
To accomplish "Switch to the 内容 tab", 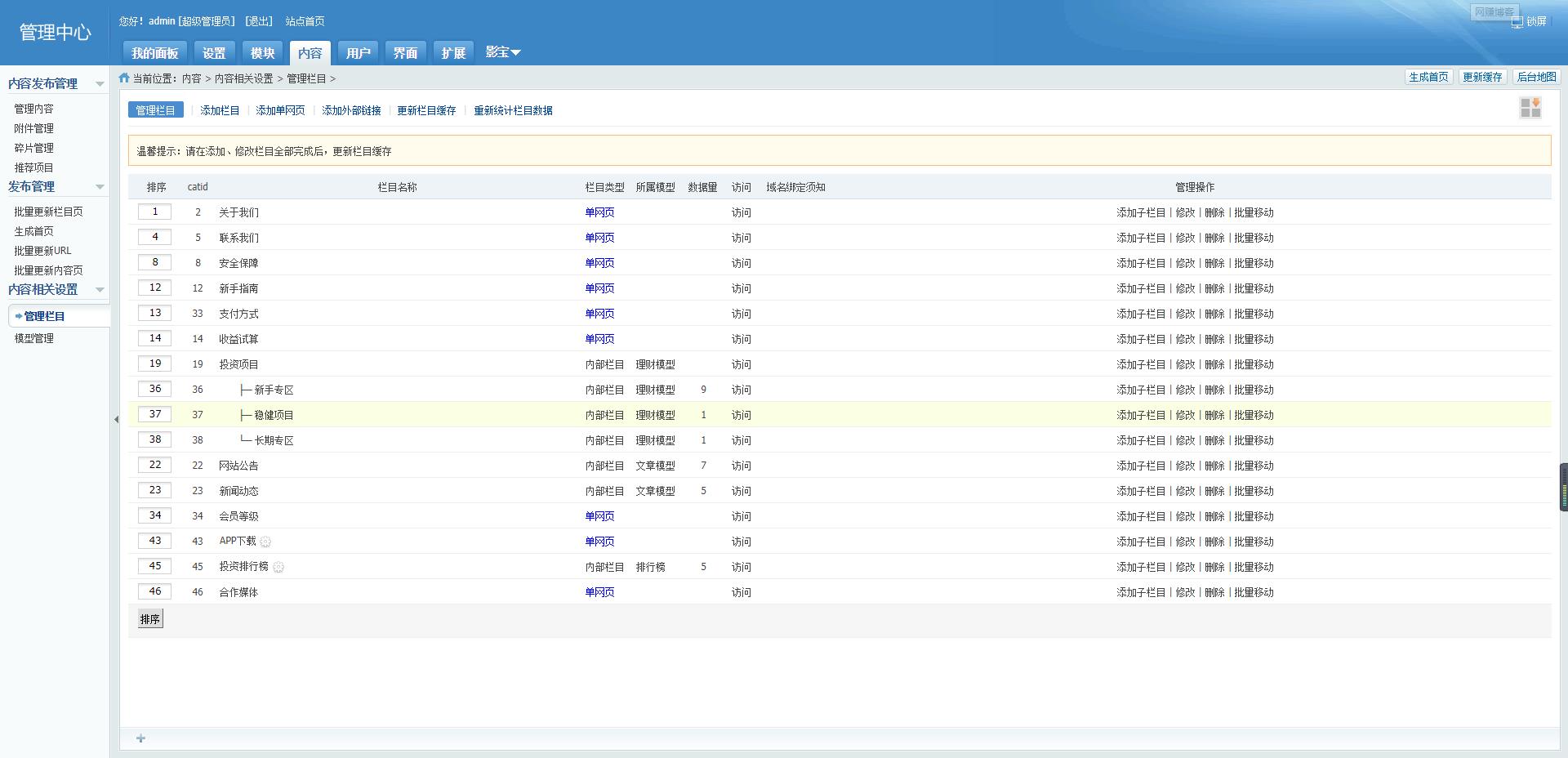I will 310,53.
